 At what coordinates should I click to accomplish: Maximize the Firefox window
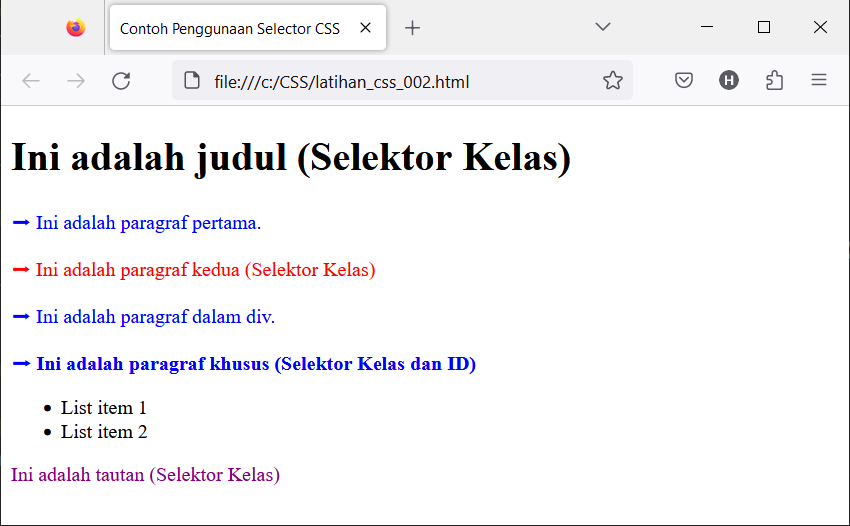click(764, 27)
